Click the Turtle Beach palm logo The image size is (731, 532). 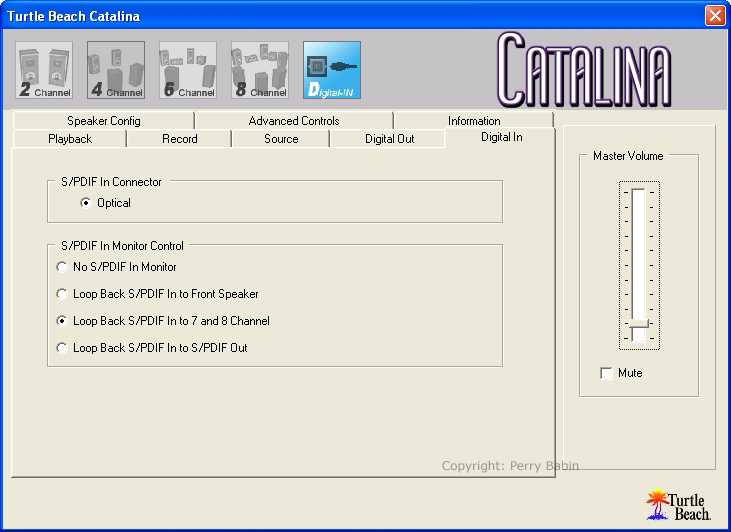[x=678, y=504]
